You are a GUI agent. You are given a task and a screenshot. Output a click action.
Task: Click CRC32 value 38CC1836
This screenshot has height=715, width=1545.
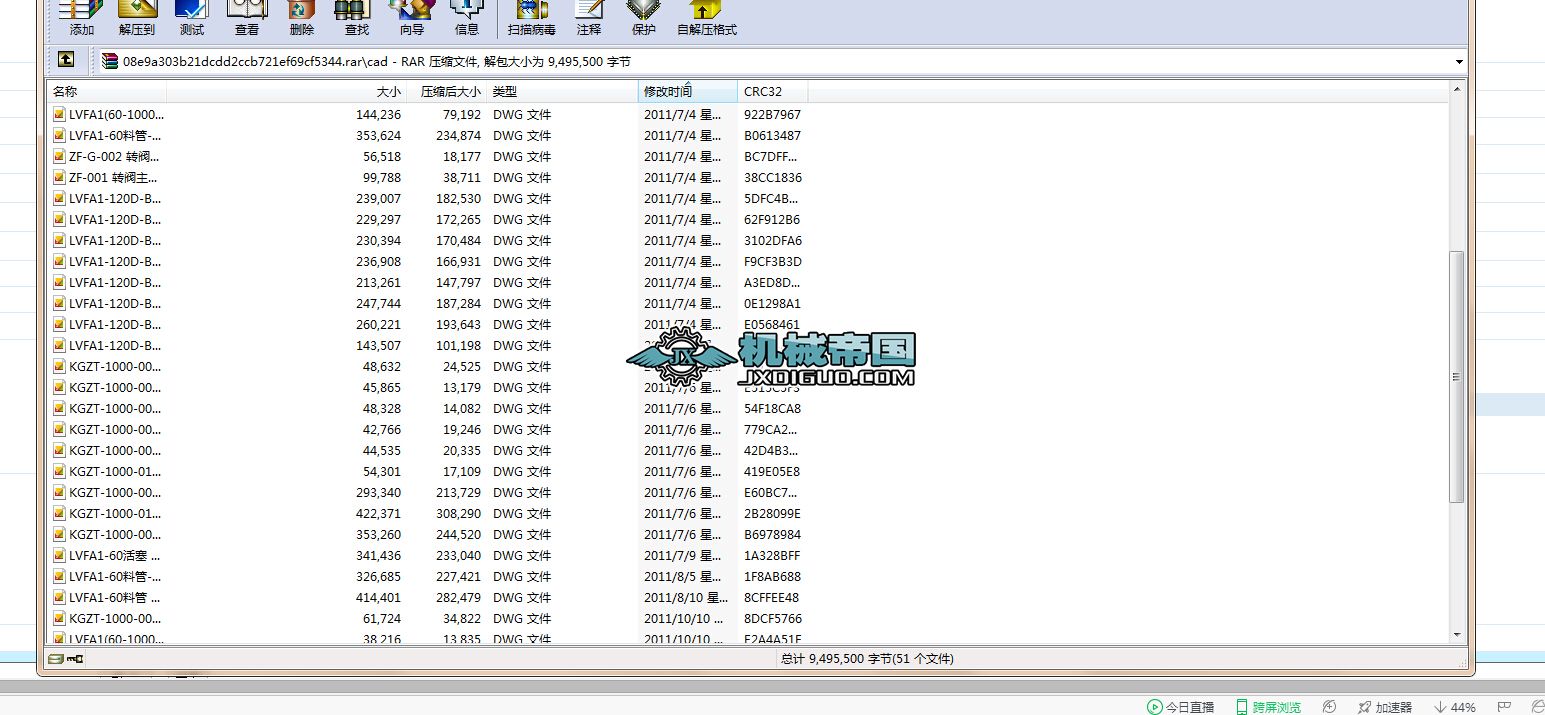(772, 178)
